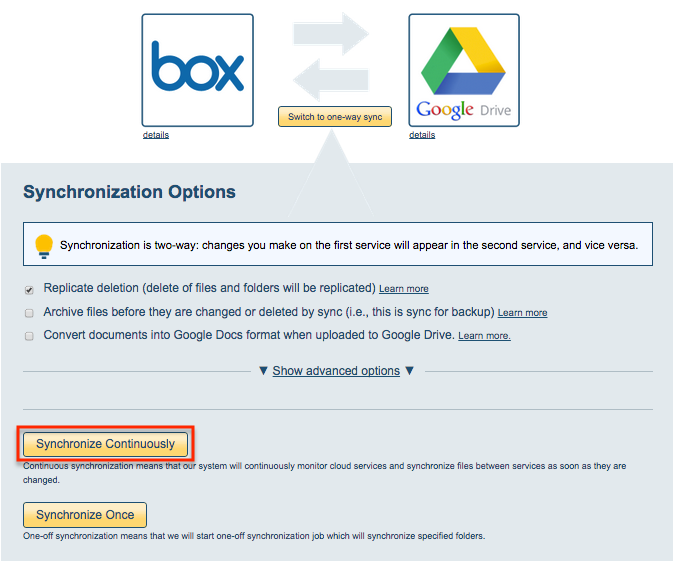Viewport: 673px width, 561px height.
Task: Open details link under Box
Action: click(x=156, y=135)
